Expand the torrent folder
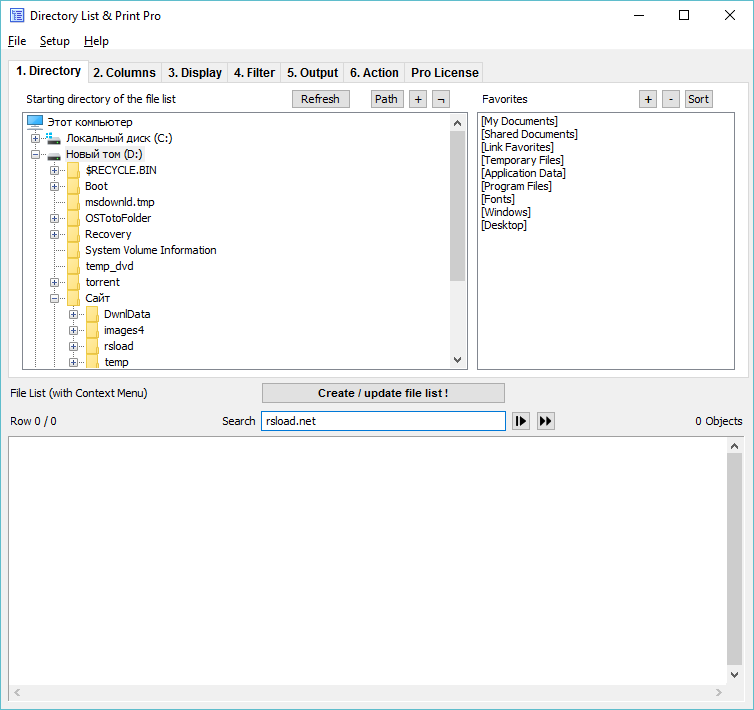The width and height of the screenshot is (754, 710). coord(55,282)
